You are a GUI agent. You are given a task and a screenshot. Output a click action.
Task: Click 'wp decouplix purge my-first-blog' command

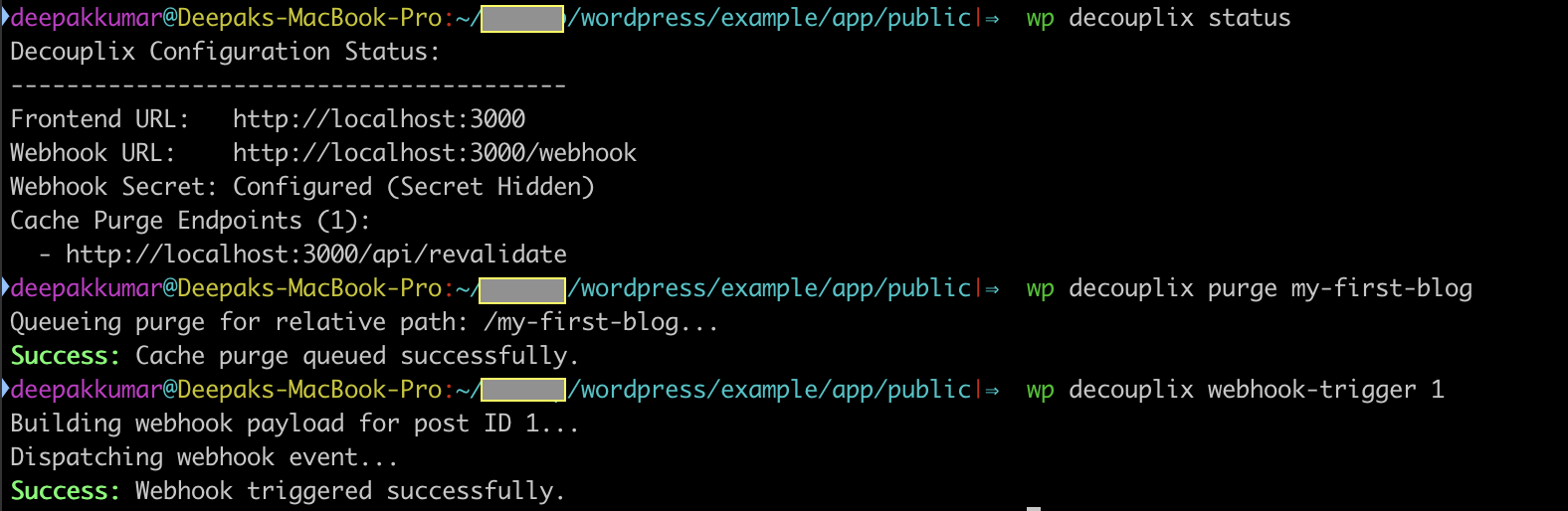tap(1249, 288)
